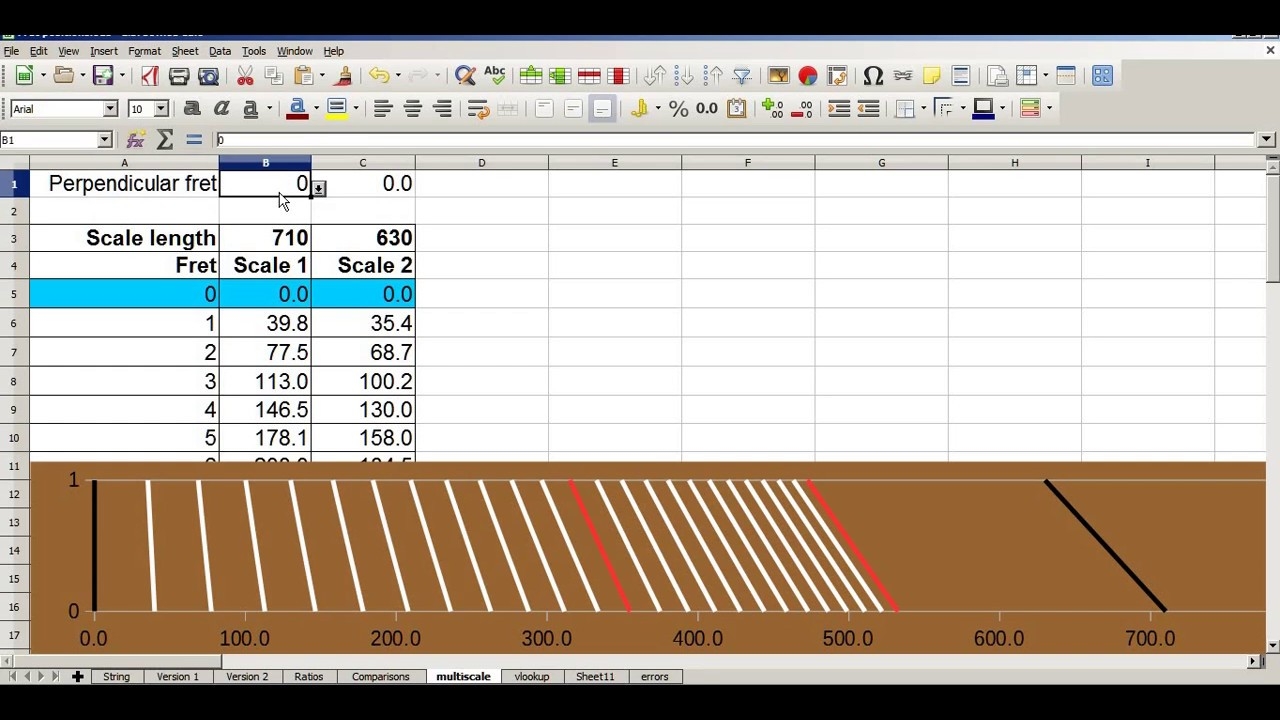Image resolution: width=1280 pixels, height=720 pixels.
Task: Switch to the Comparisons sheet tab
Action: pos(380,677)
